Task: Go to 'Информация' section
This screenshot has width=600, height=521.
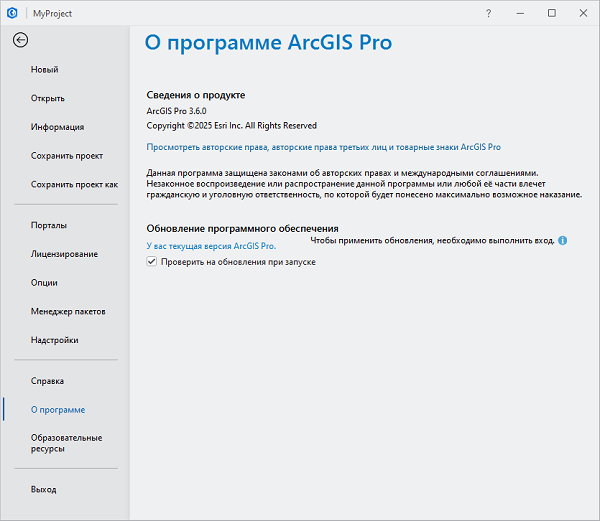Action: click(x=57, y=127)
